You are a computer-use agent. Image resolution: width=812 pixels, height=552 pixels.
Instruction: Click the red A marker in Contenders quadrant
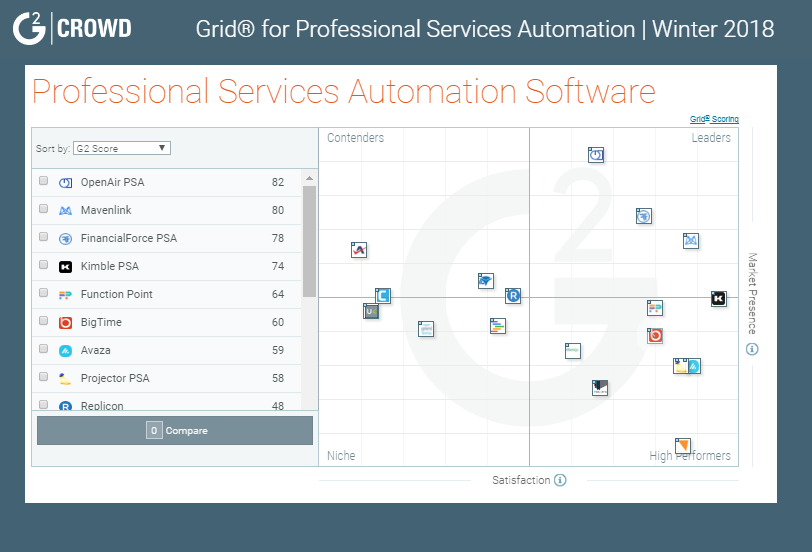[359, 250]
